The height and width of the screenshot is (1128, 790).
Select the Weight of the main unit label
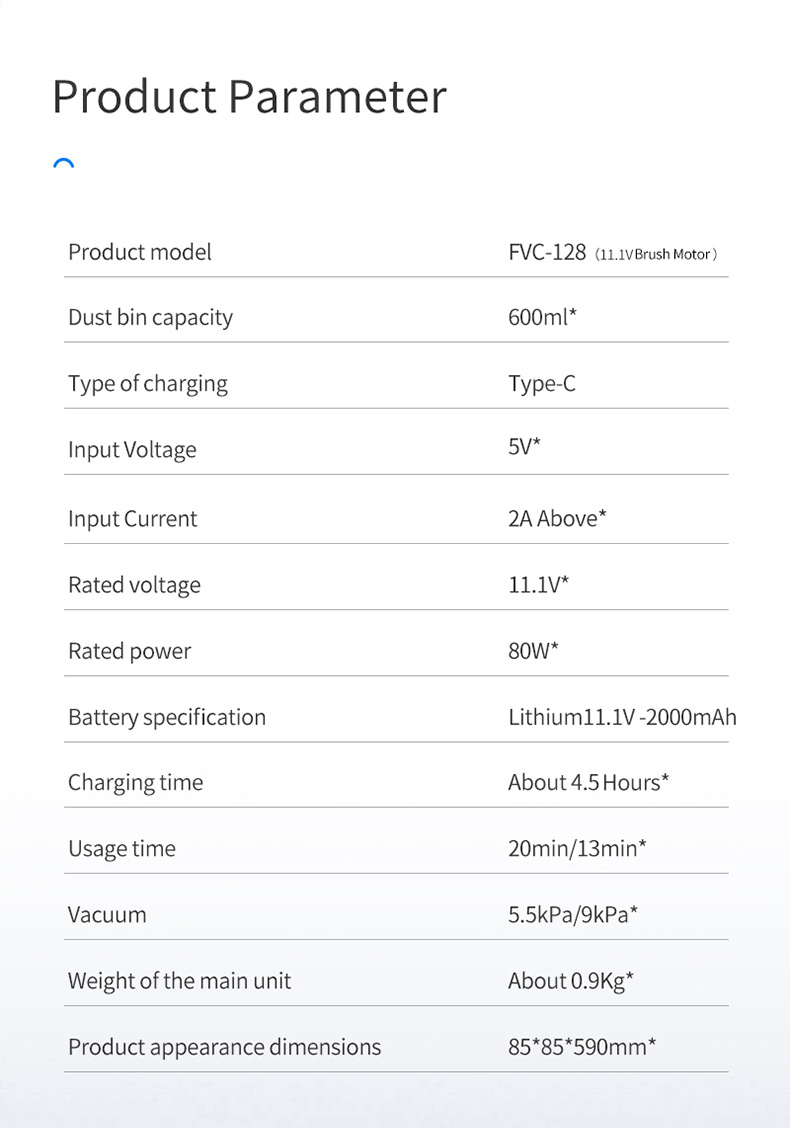tap(179, 981)
